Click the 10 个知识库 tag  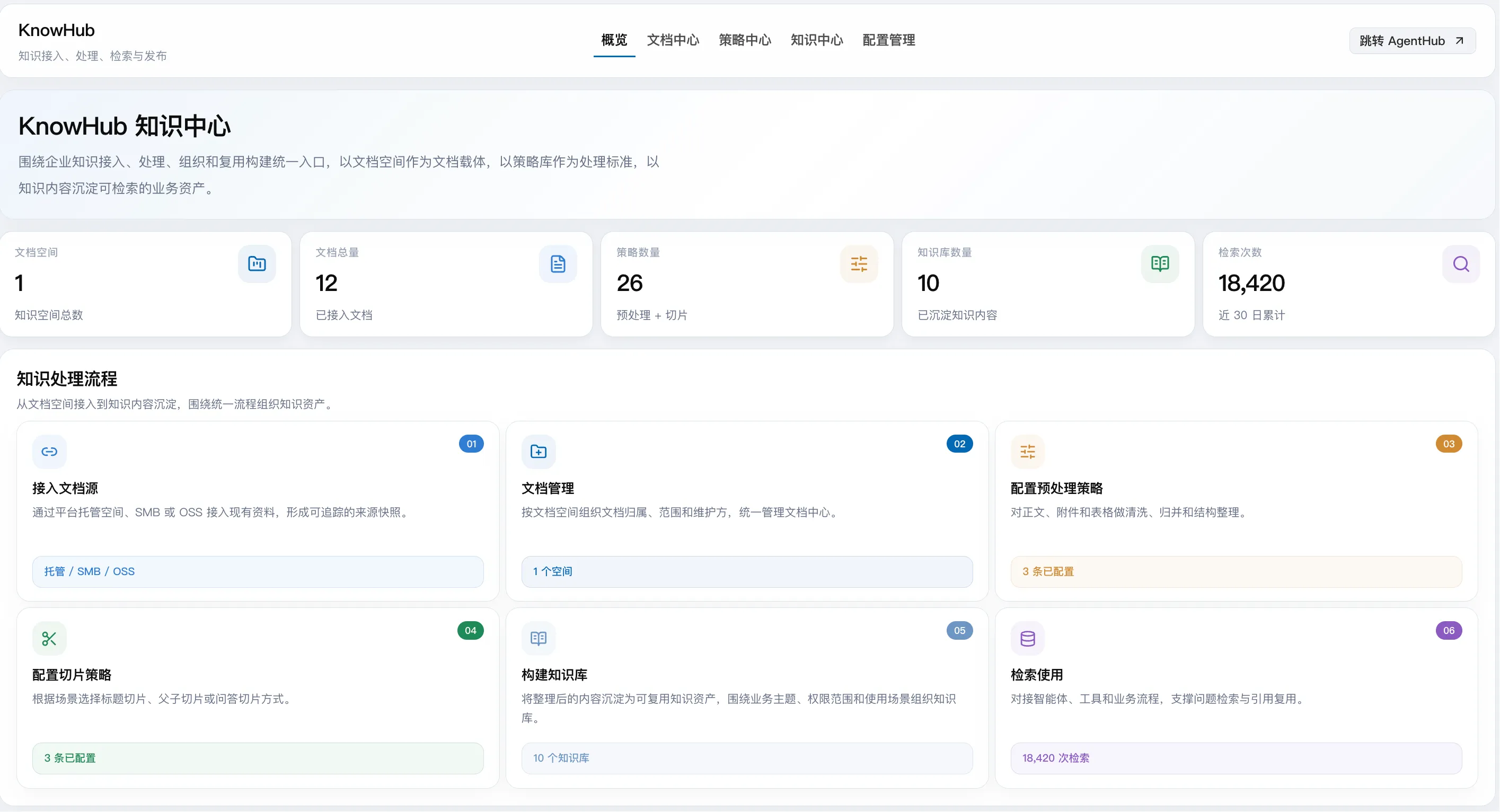(x=747, y=758)
